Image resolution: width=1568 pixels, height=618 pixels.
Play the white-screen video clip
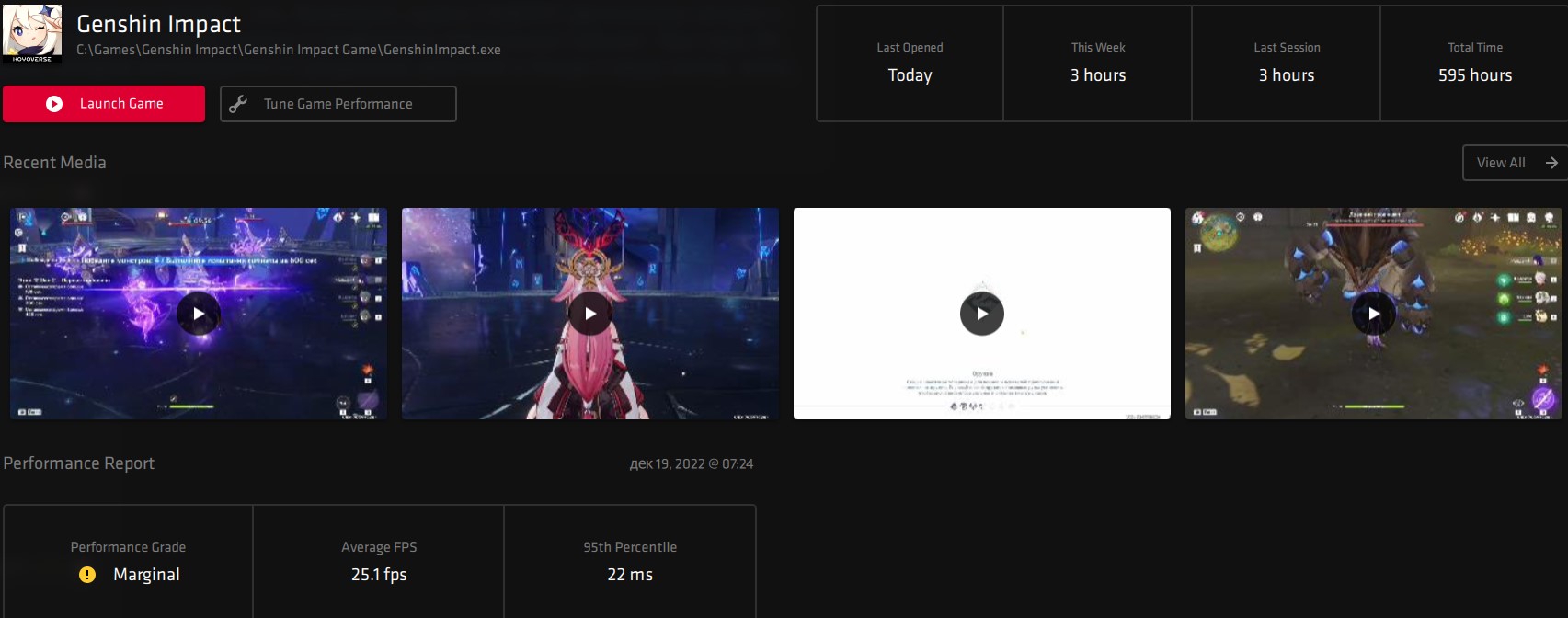982,314
